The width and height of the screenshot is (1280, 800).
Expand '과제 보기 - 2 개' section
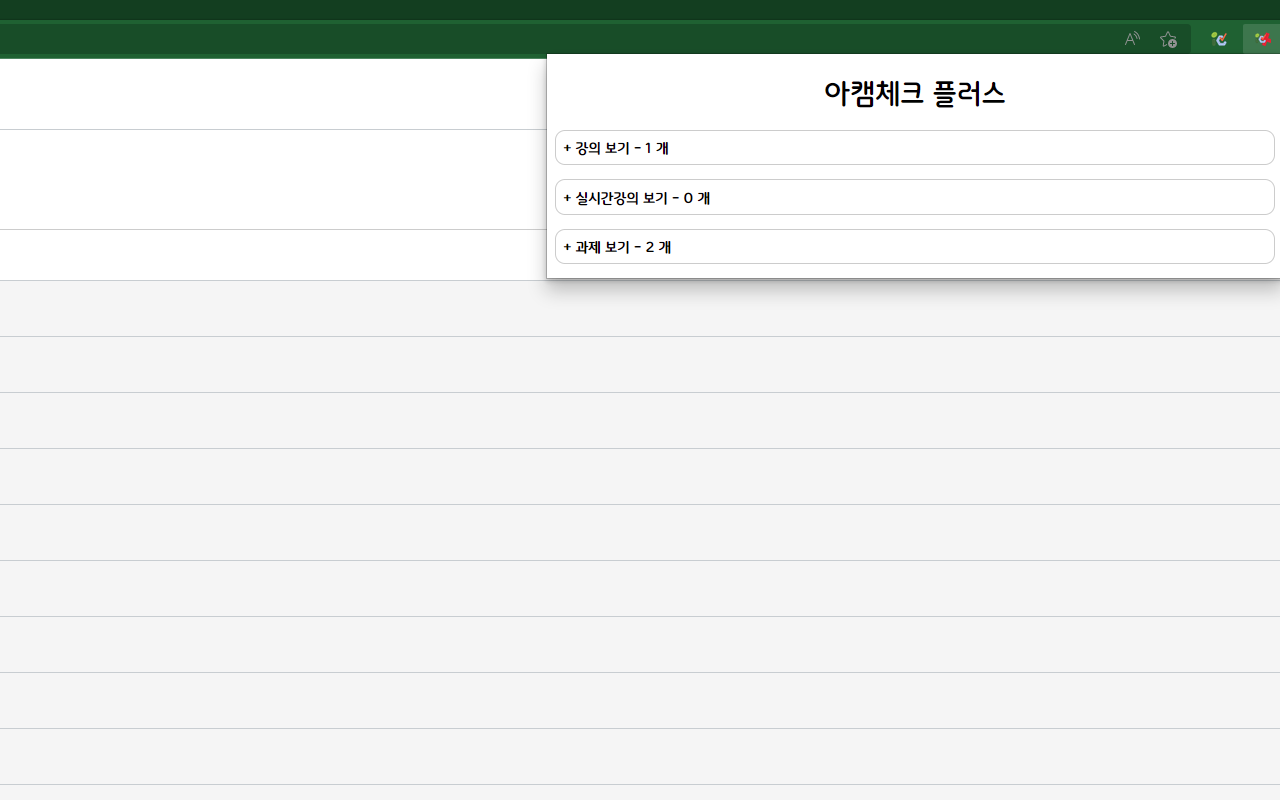pyautogui.click(x=915, y=247)
